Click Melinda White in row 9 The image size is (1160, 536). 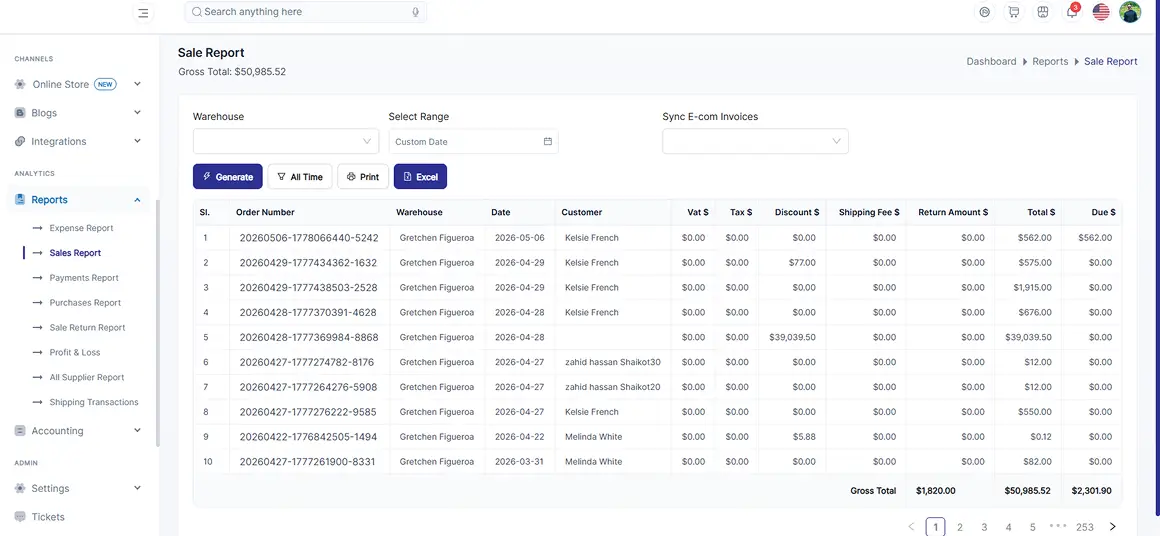(593, 437)
